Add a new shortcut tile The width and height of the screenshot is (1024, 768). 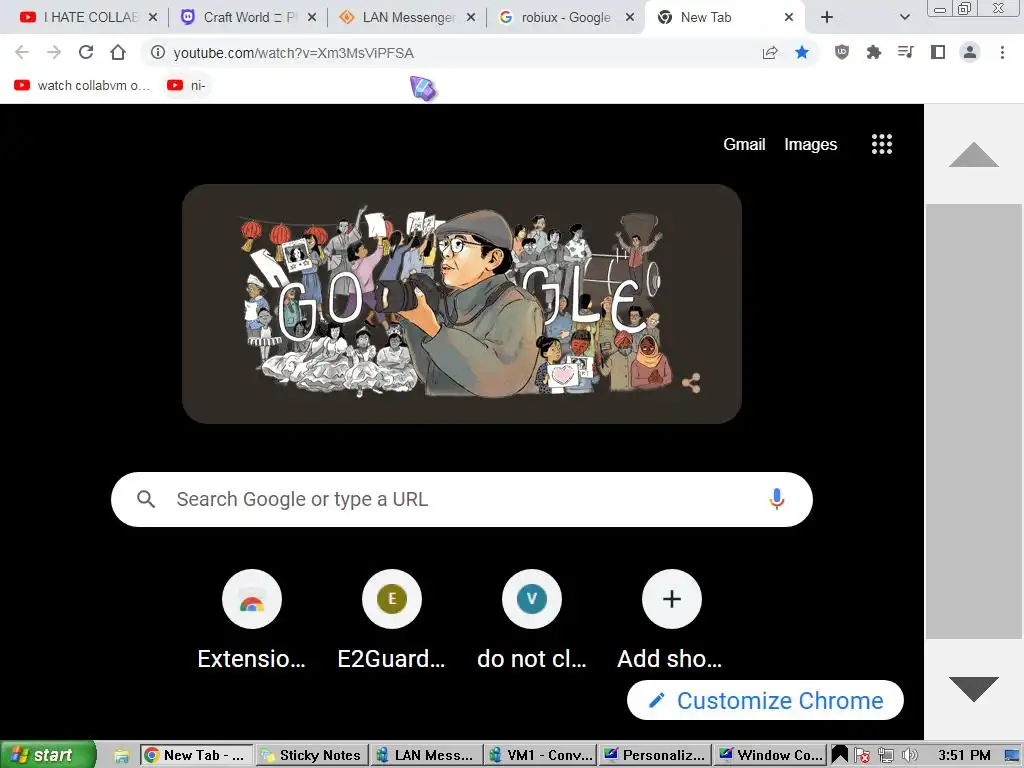671,620
